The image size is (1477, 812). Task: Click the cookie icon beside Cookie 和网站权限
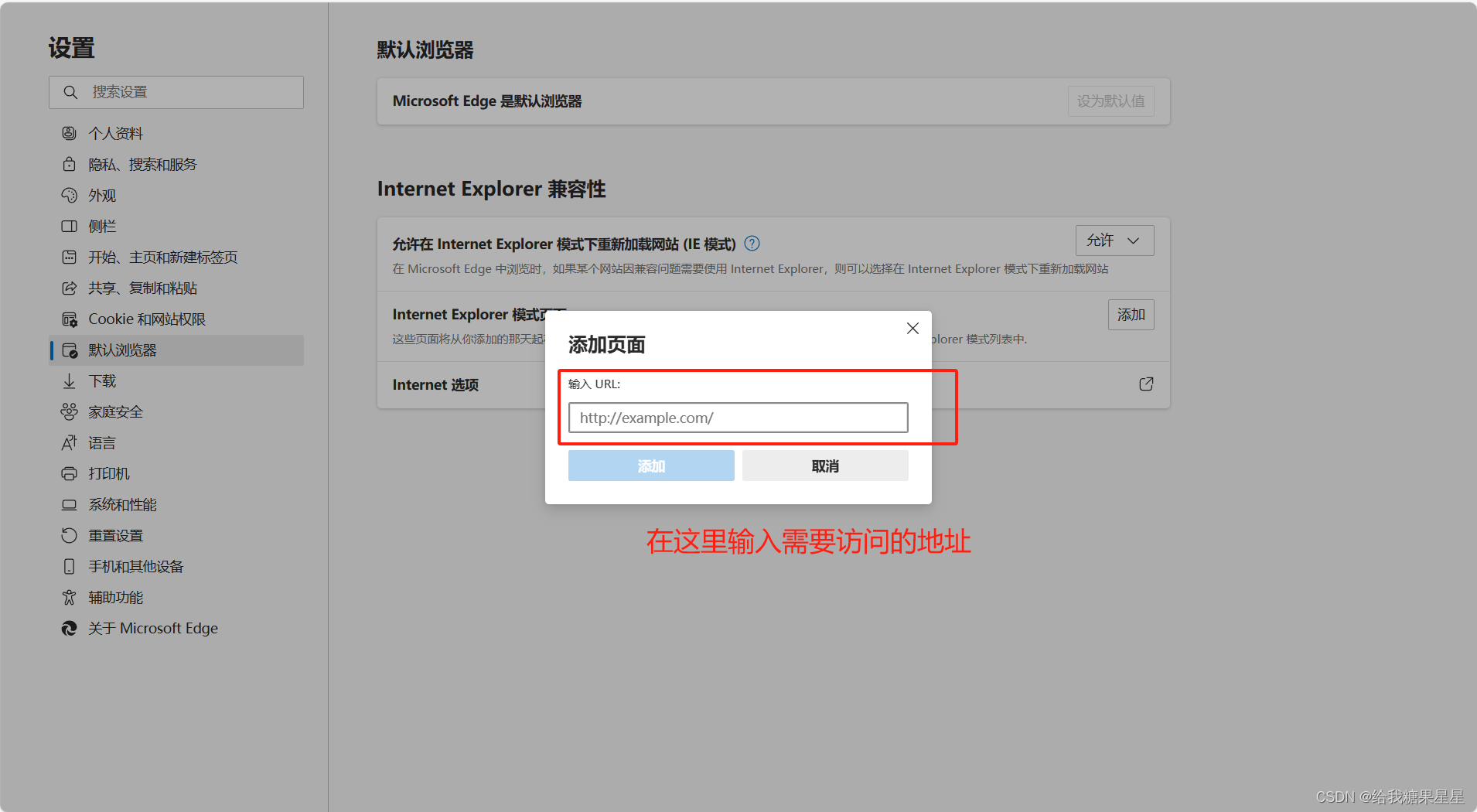click(70, 319)
